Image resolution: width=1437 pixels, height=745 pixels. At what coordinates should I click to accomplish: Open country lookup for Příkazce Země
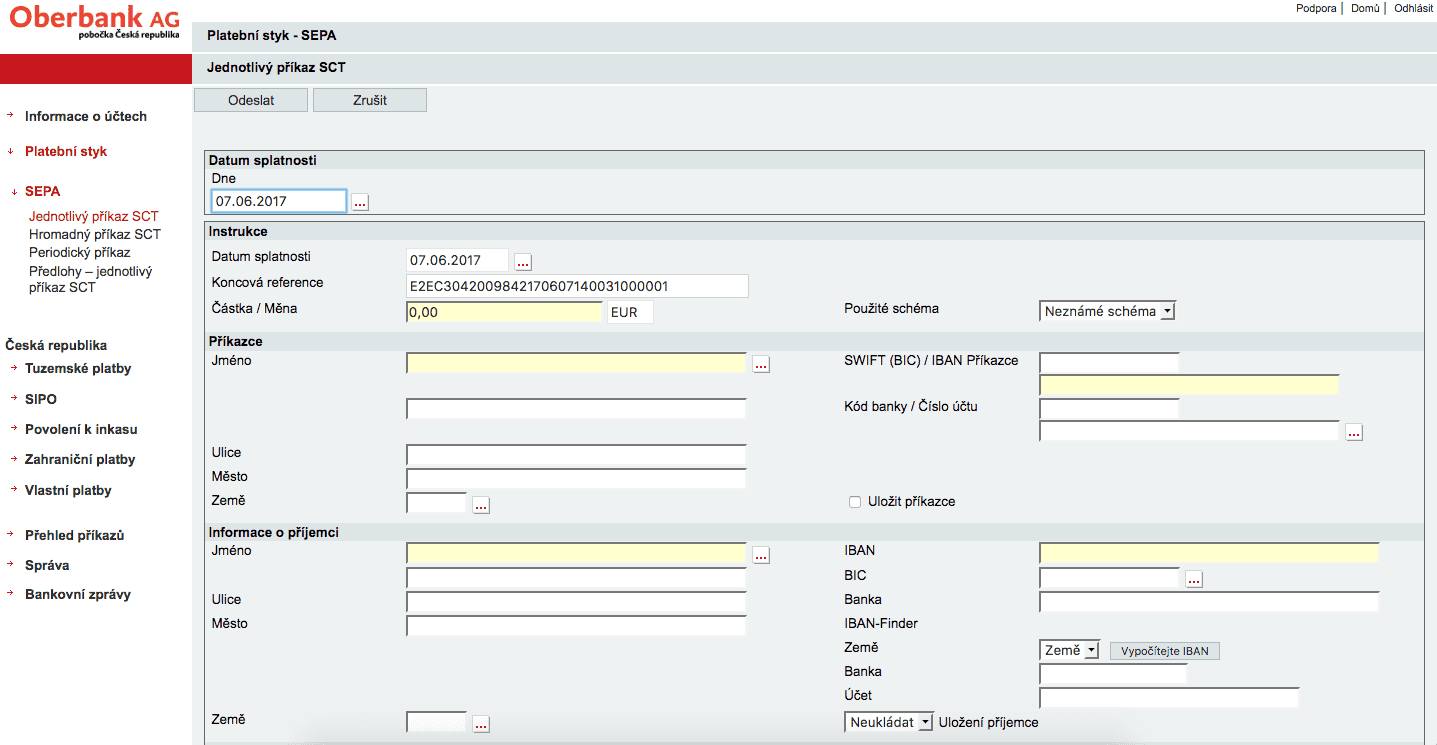pos(481,505)
